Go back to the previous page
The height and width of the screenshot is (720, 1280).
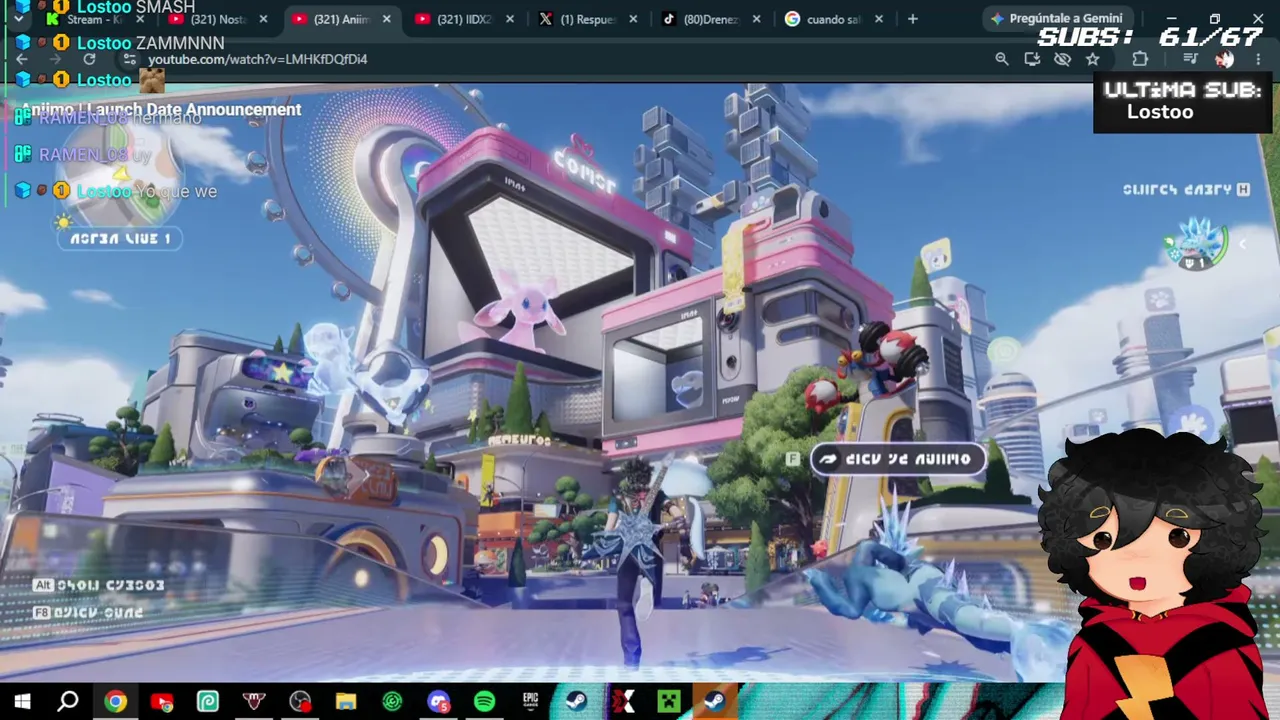coord(22,59)
